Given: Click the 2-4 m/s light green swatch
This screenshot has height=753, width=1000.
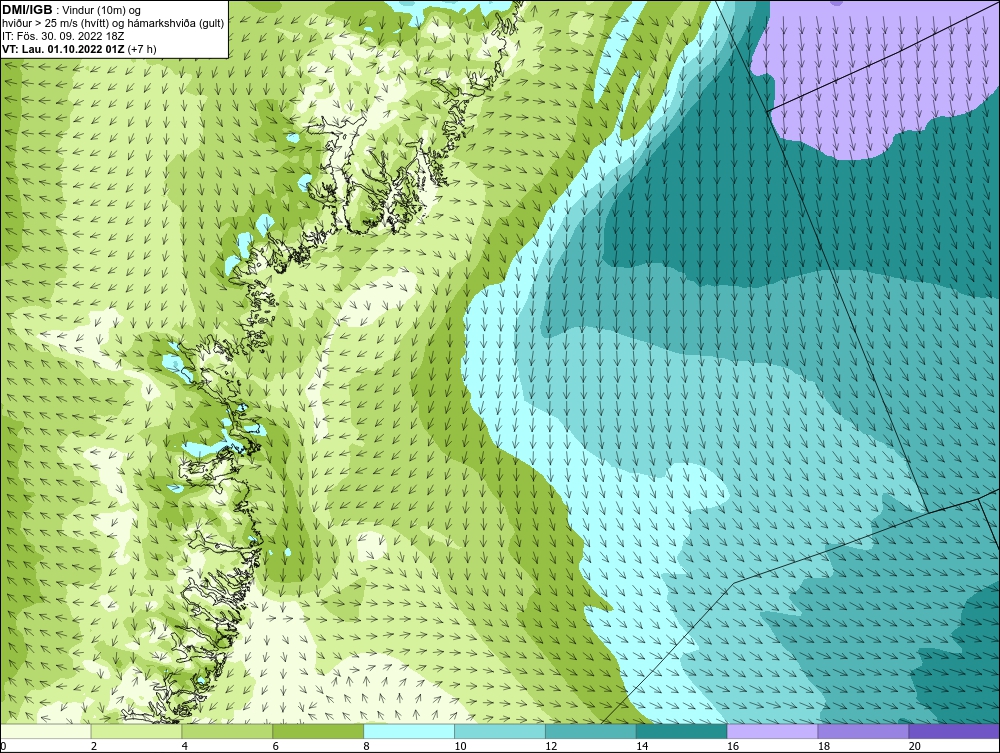Looking at the screenshot, I should [136, 731].
